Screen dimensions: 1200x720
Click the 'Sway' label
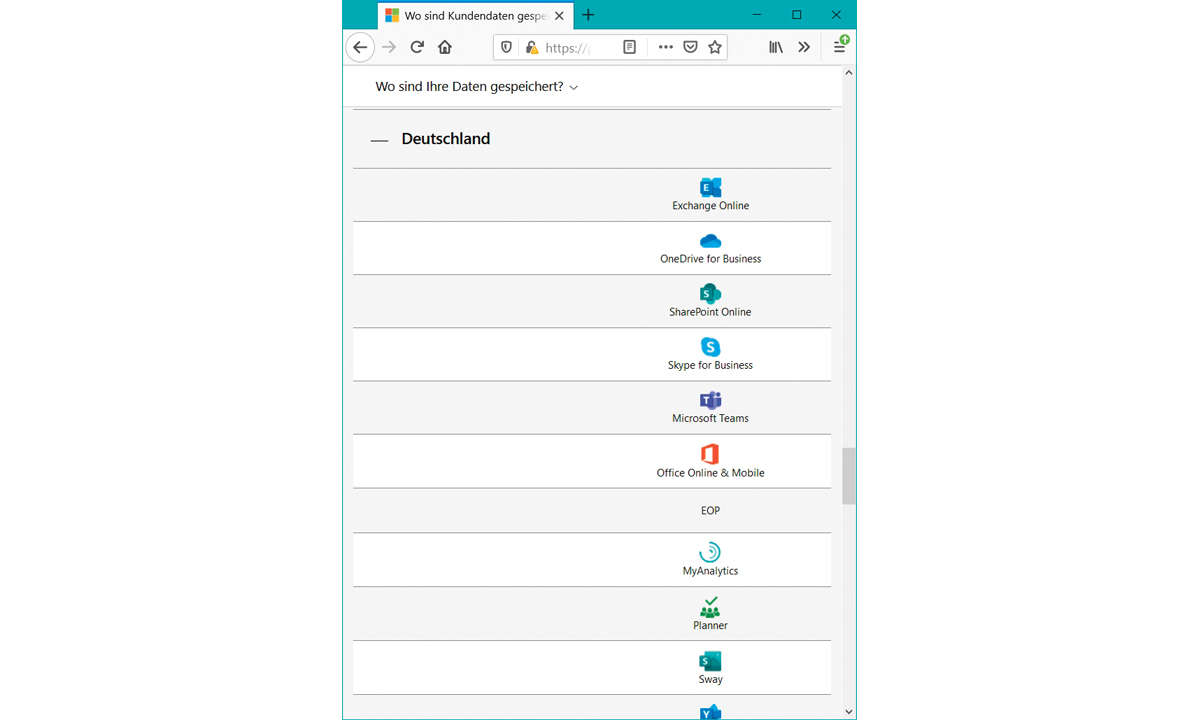coord(710,679)
